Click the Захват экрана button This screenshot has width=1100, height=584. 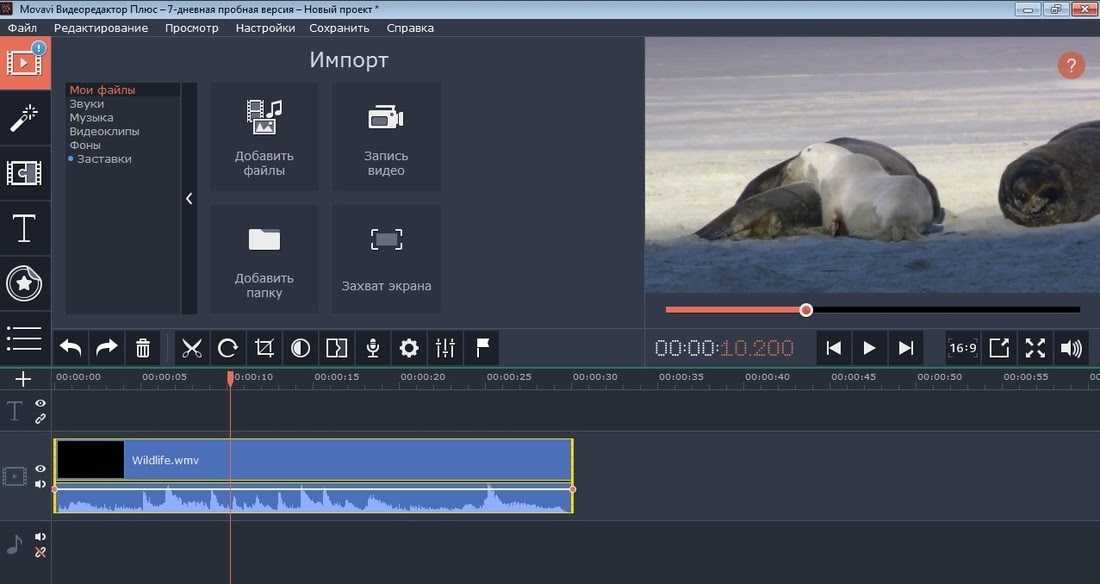point(387,259)
